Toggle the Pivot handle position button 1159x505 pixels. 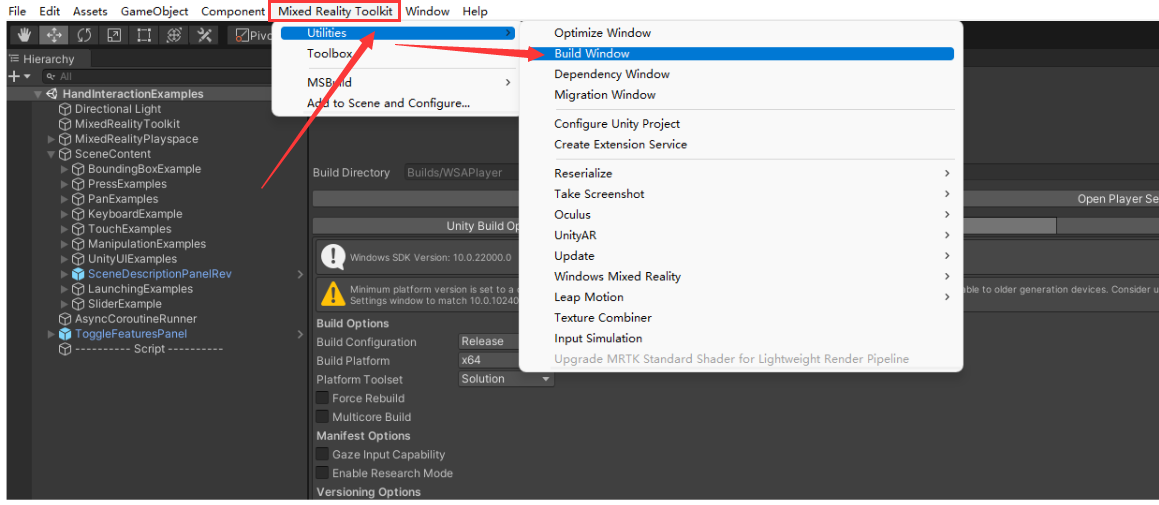[x=251, y=35]
